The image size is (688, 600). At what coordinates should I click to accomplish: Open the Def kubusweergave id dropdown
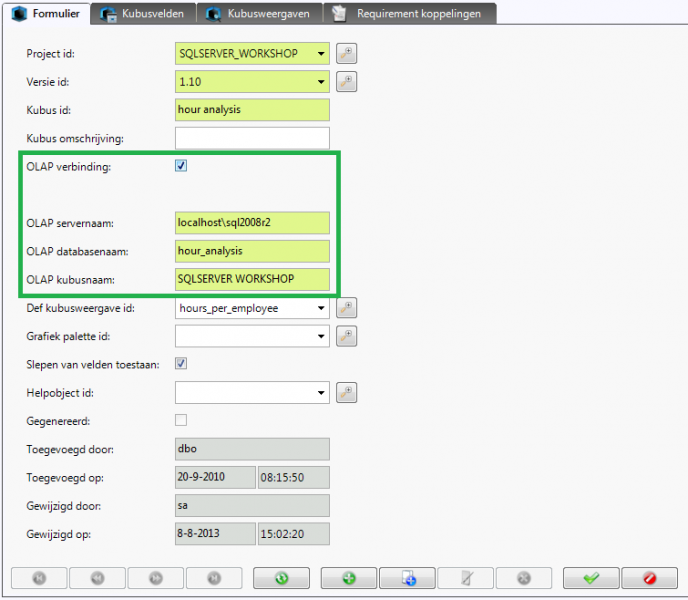click(321, 308)
